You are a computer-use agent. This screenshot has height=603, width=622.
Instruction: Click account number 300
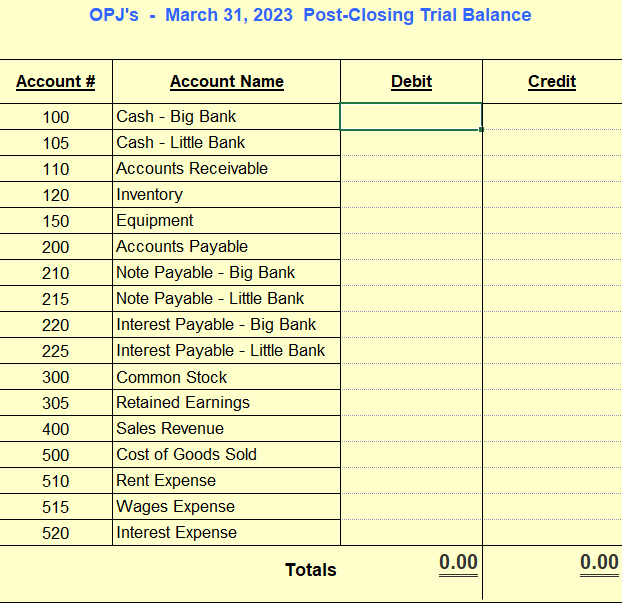(x=56, y=377)
